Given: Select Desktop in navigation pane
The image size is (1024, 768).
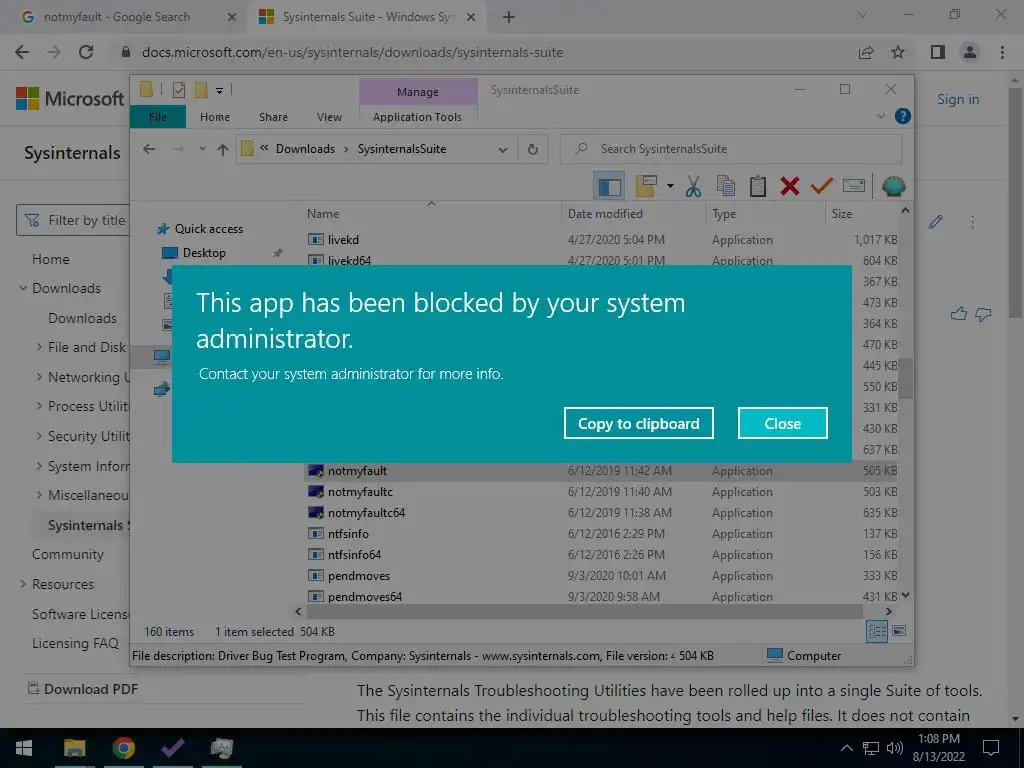Looking at the screenshot, I should [x=204, y=253].
